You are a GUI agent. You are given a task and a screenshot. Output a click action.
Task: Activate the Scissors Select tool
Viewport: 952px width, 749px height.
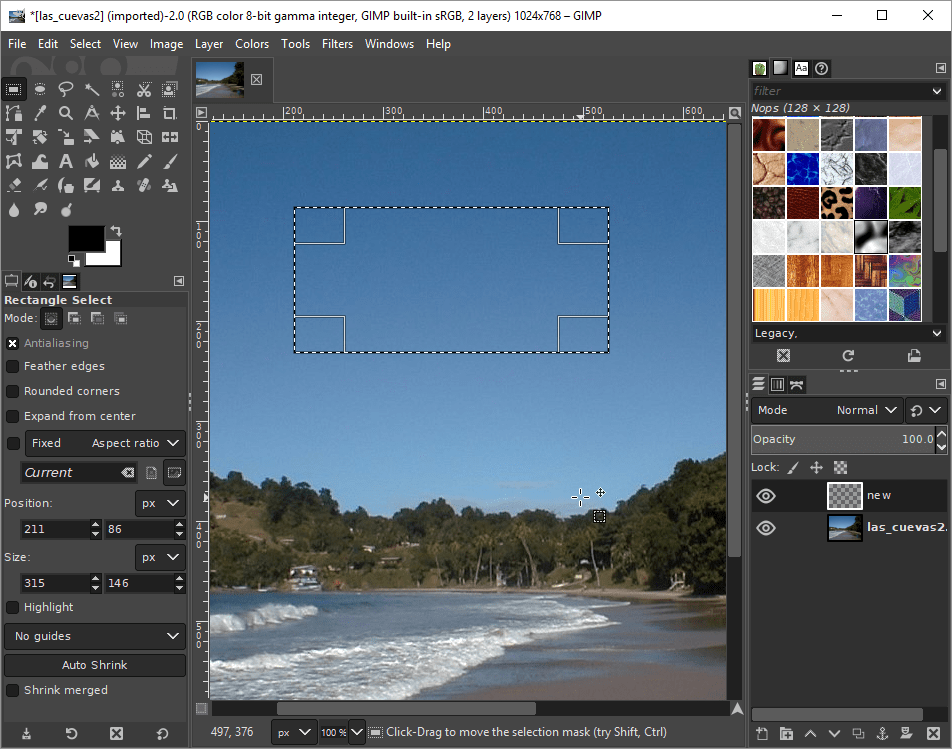[x=144, y=89]
